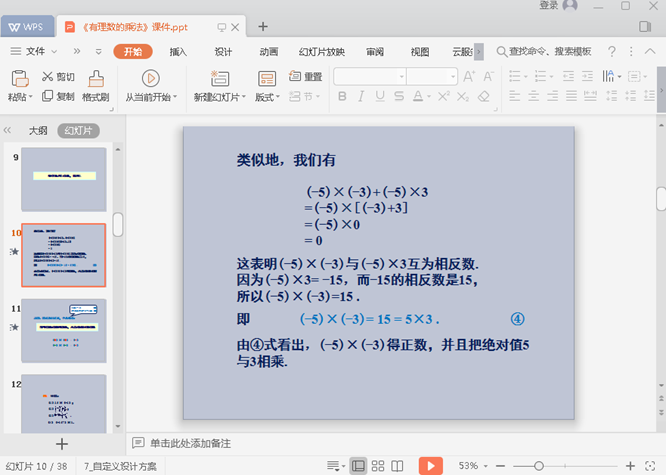The height and width of the screenshot is (475, 666).
Task: Click the bullet list icon
Action: coord(515,76)
